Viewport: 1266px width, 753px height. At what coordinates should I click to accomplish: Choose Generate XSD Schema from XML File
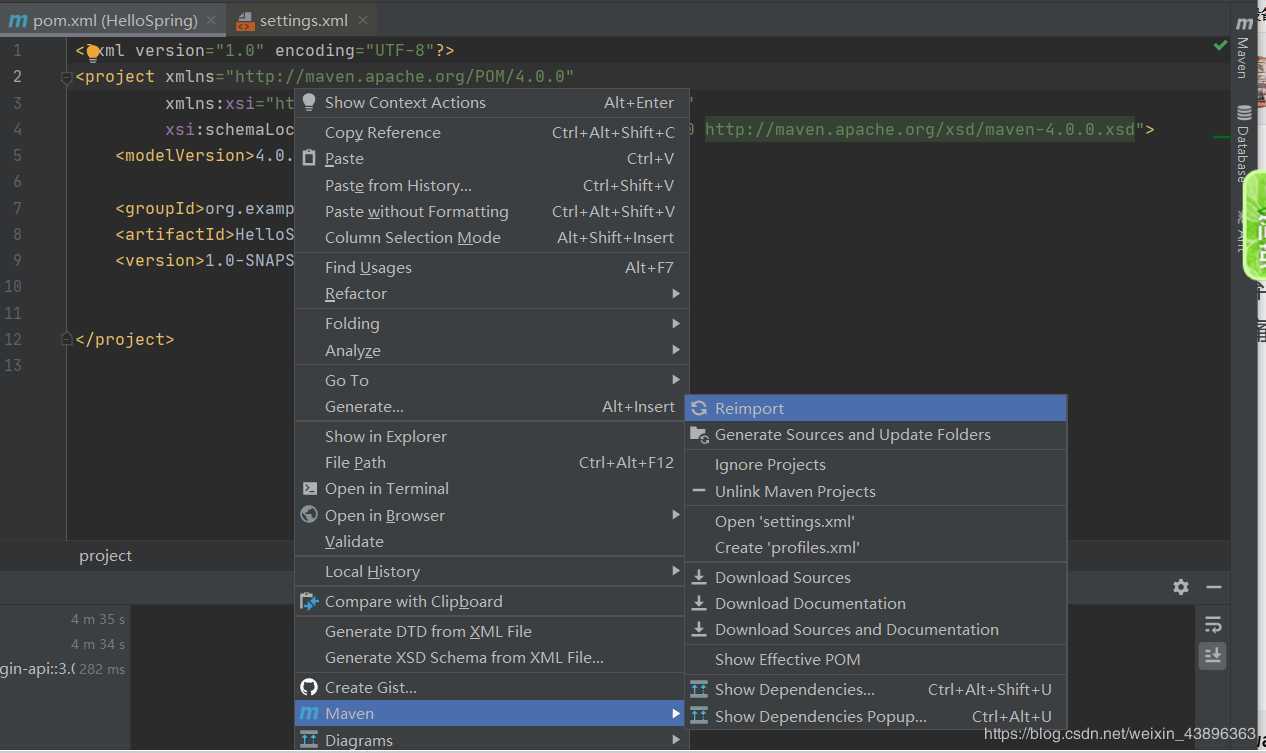pos(489,657)
